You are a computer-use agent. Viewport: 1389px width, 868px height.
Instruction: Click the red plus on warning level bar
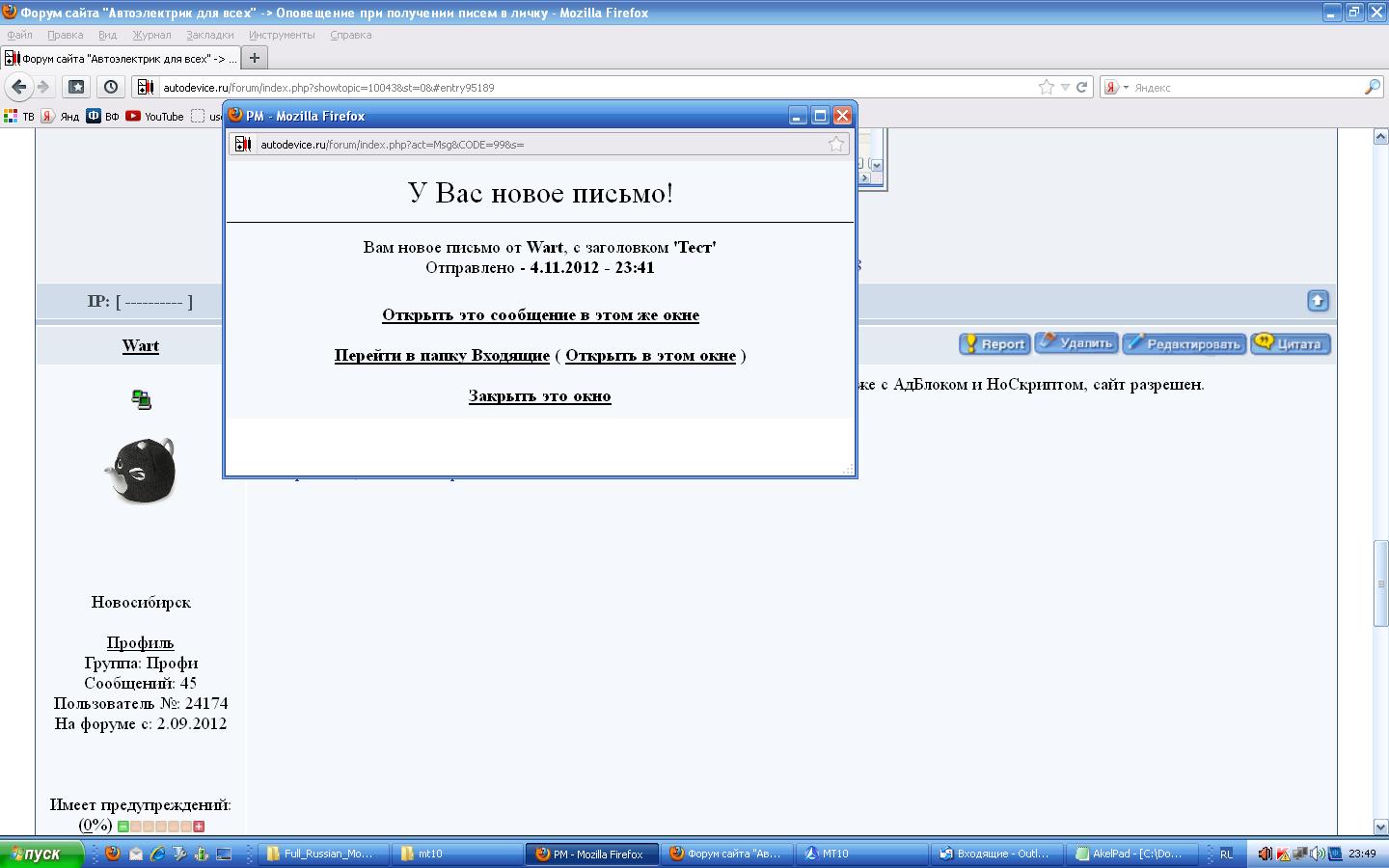pyautogui.click(x=199, y=827)
